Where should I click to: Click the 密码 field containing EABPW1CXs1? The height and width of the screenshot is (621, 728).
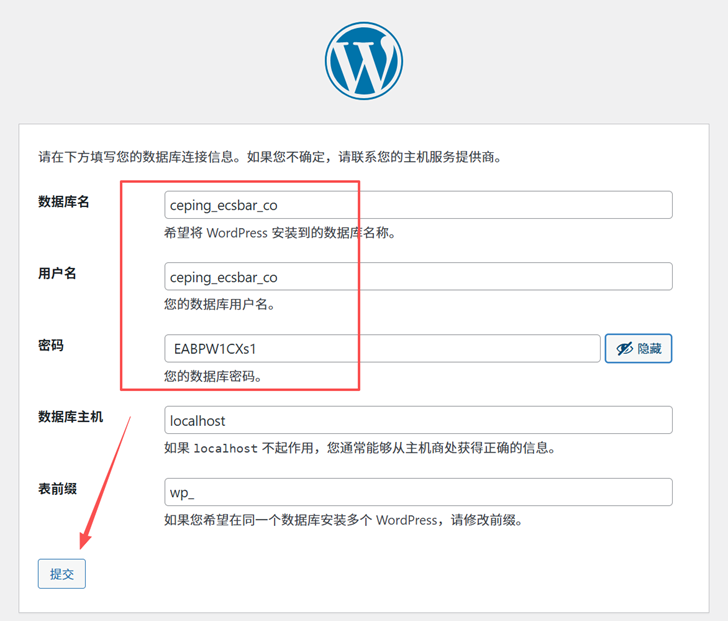pyautogui.click(x=382, y=349)
